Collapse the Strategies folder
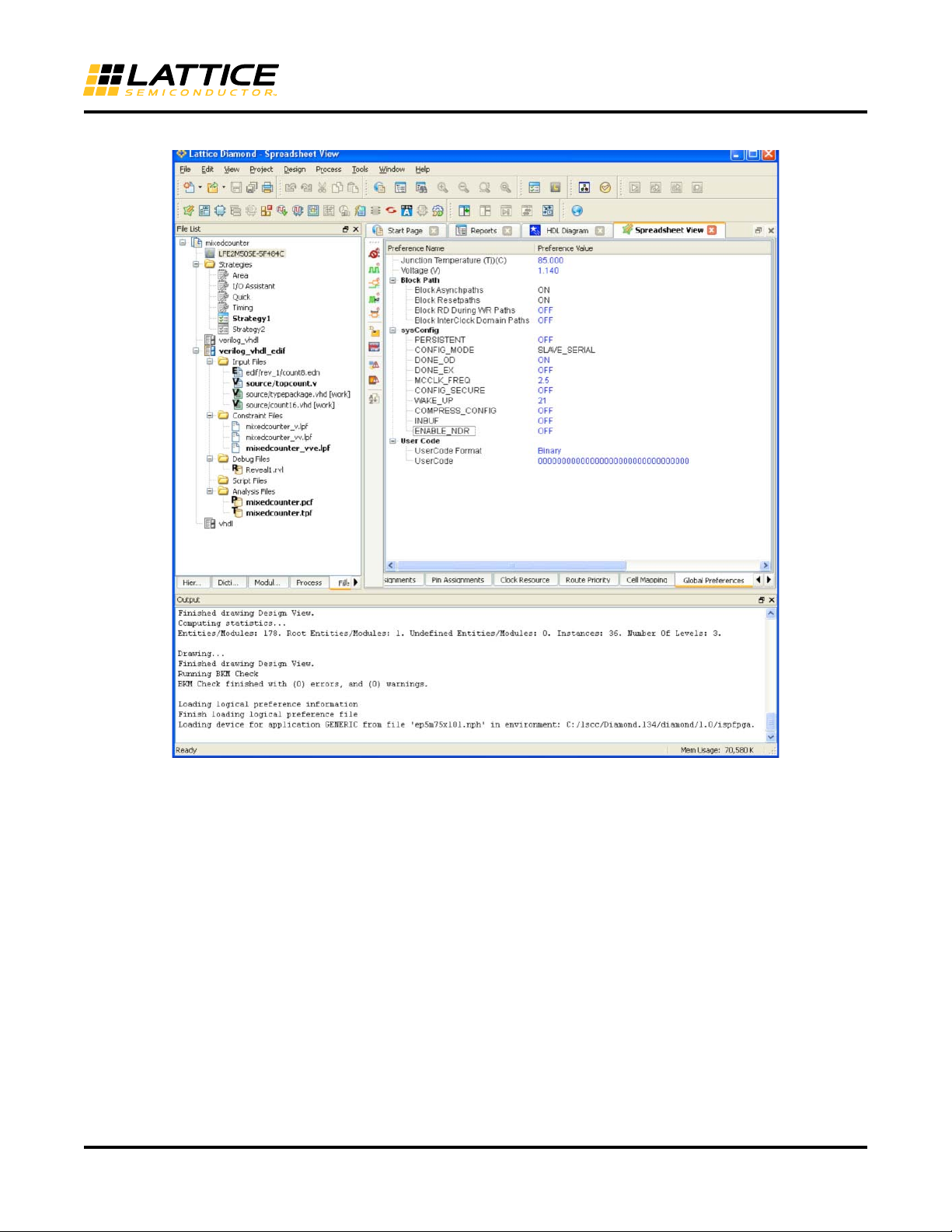 pyautogui.click(x=197, y=264)
